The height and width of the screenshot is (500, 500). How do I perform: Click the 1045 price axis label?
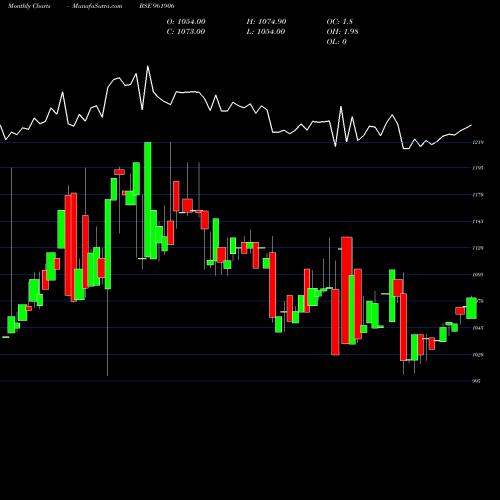point(478,328)
